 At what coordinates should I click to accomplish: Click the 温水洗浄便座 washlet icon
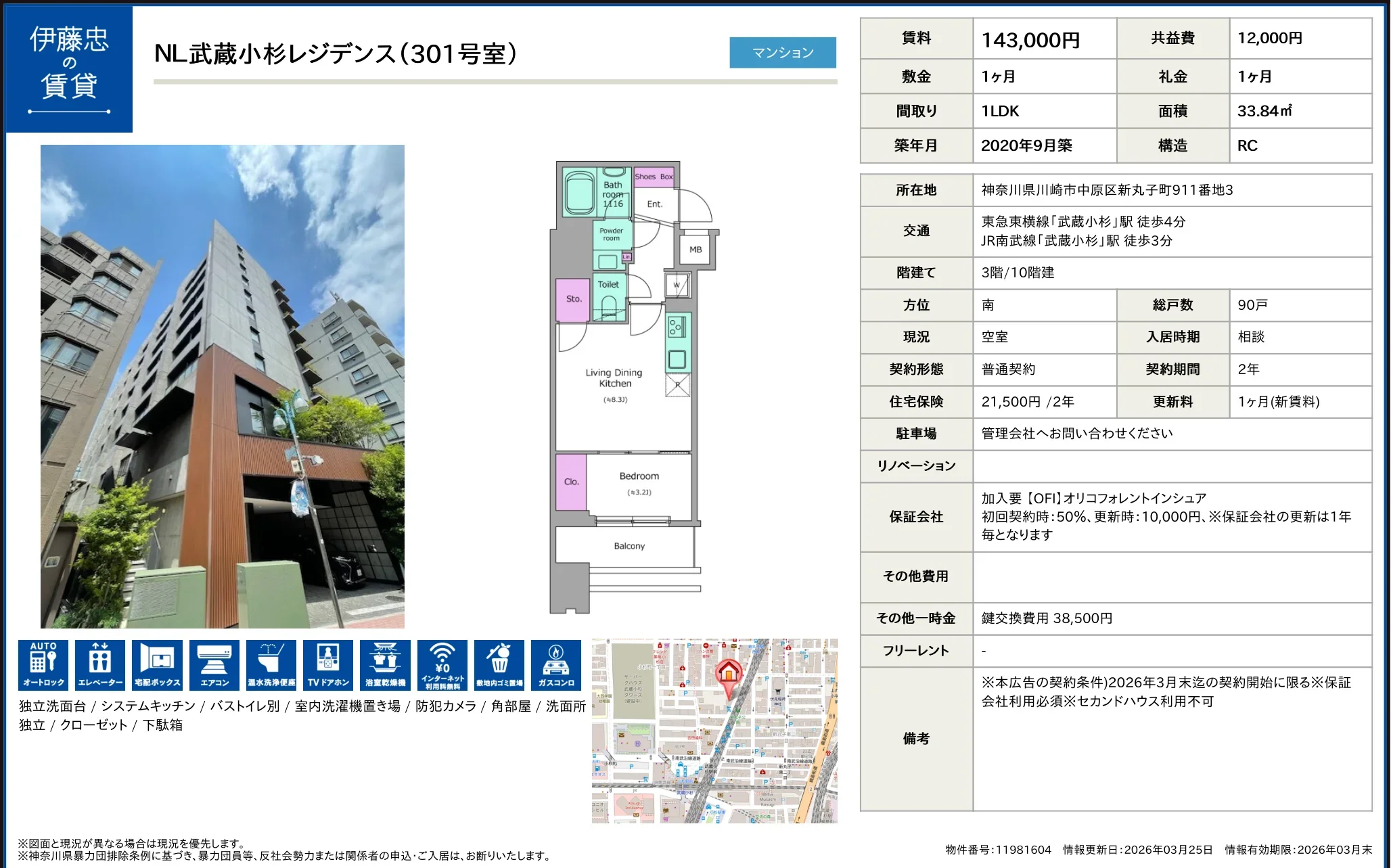point(271,664)
